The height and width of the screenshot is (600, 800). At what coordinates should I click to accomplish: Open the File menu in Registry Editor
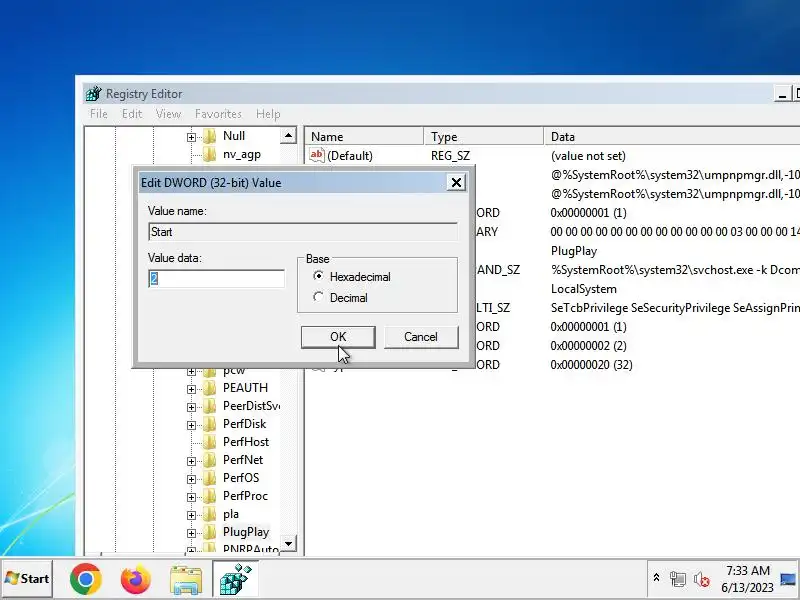click(x=98, y=114)
